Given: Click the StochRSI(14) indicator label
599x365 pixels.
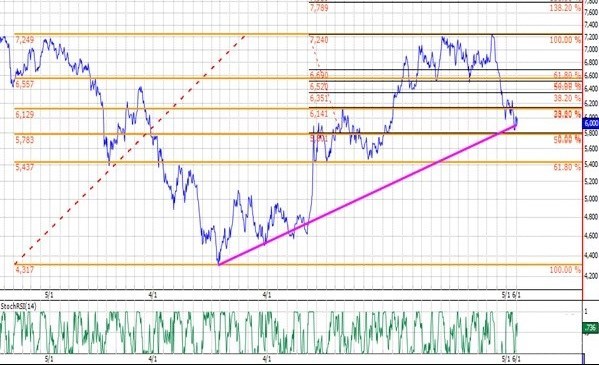Looking at the screenshot, I should [19, 307].
